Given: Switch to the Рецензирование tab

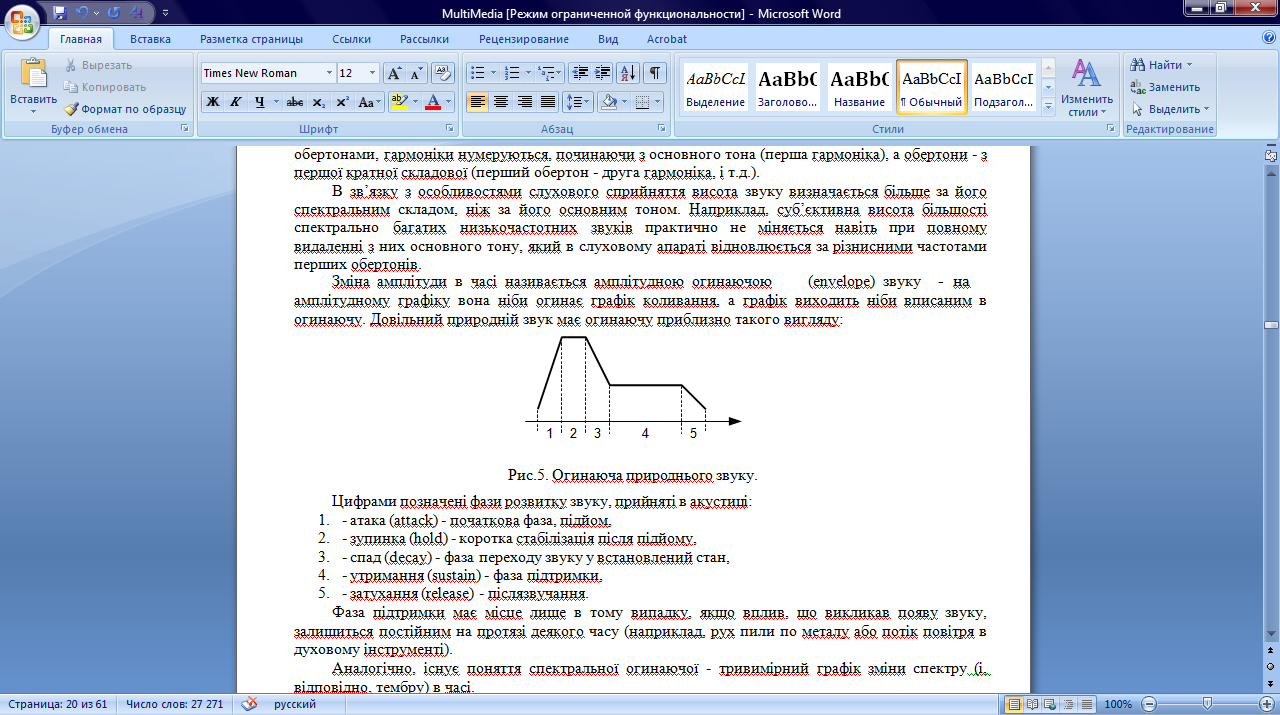Looking at the screenshot, I should pyautogui.click(x=523, y=39).
